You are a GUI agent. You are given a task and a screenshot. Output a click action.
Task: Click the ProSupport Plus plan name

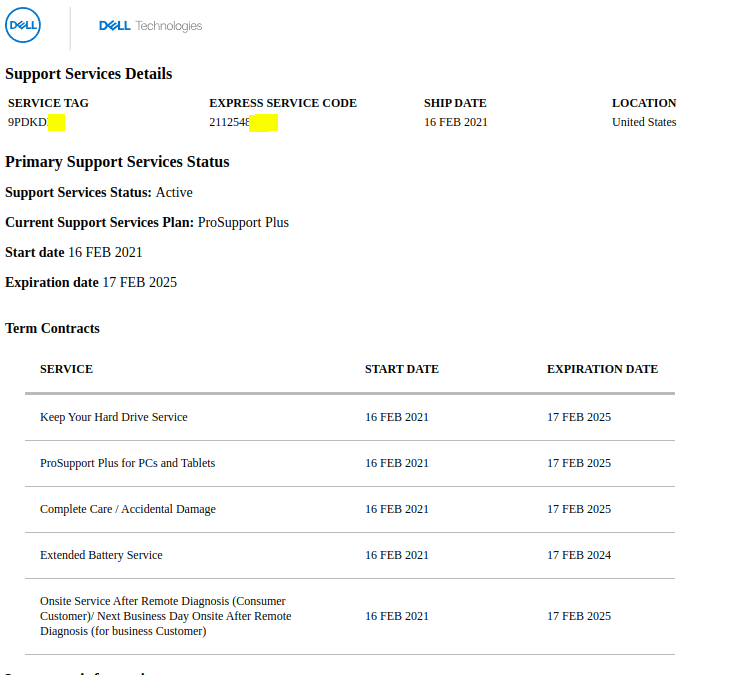point(243,222)
